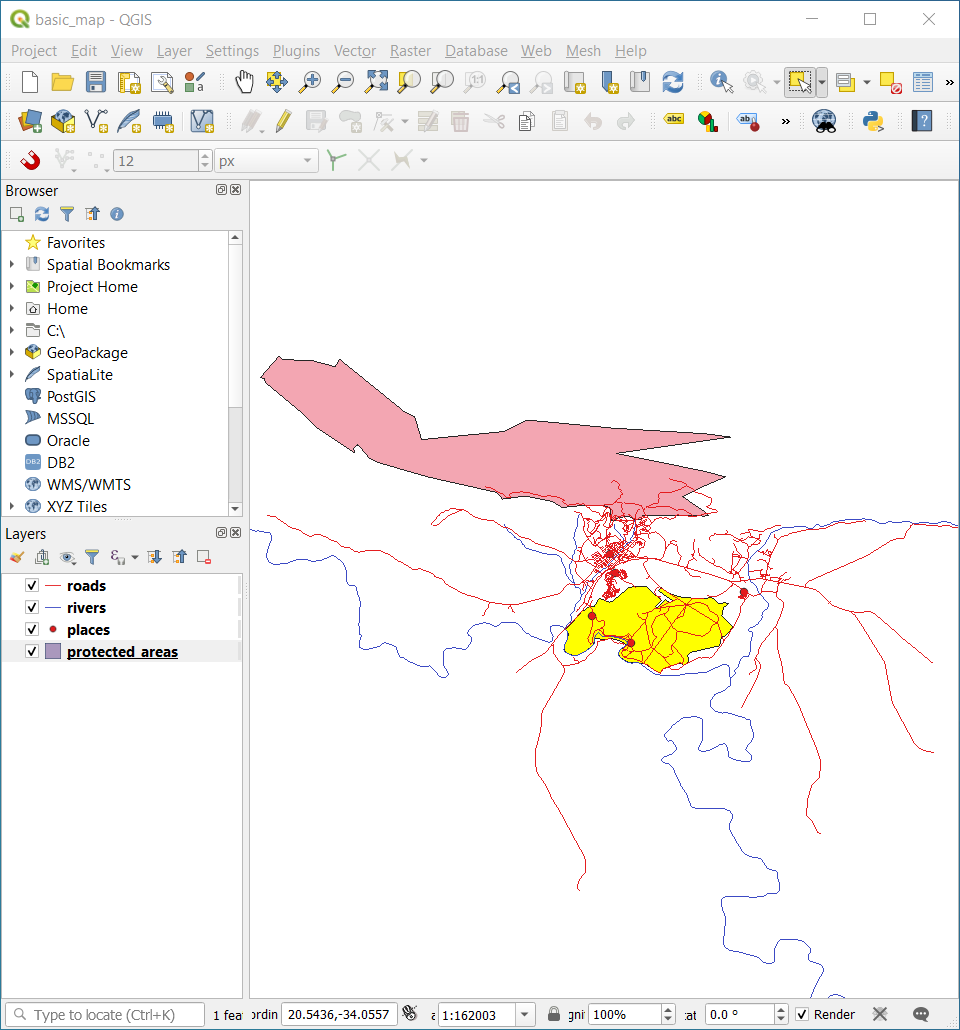Open the Python console icon
The height and width of the screenshot is (1030, 960).
873,121
